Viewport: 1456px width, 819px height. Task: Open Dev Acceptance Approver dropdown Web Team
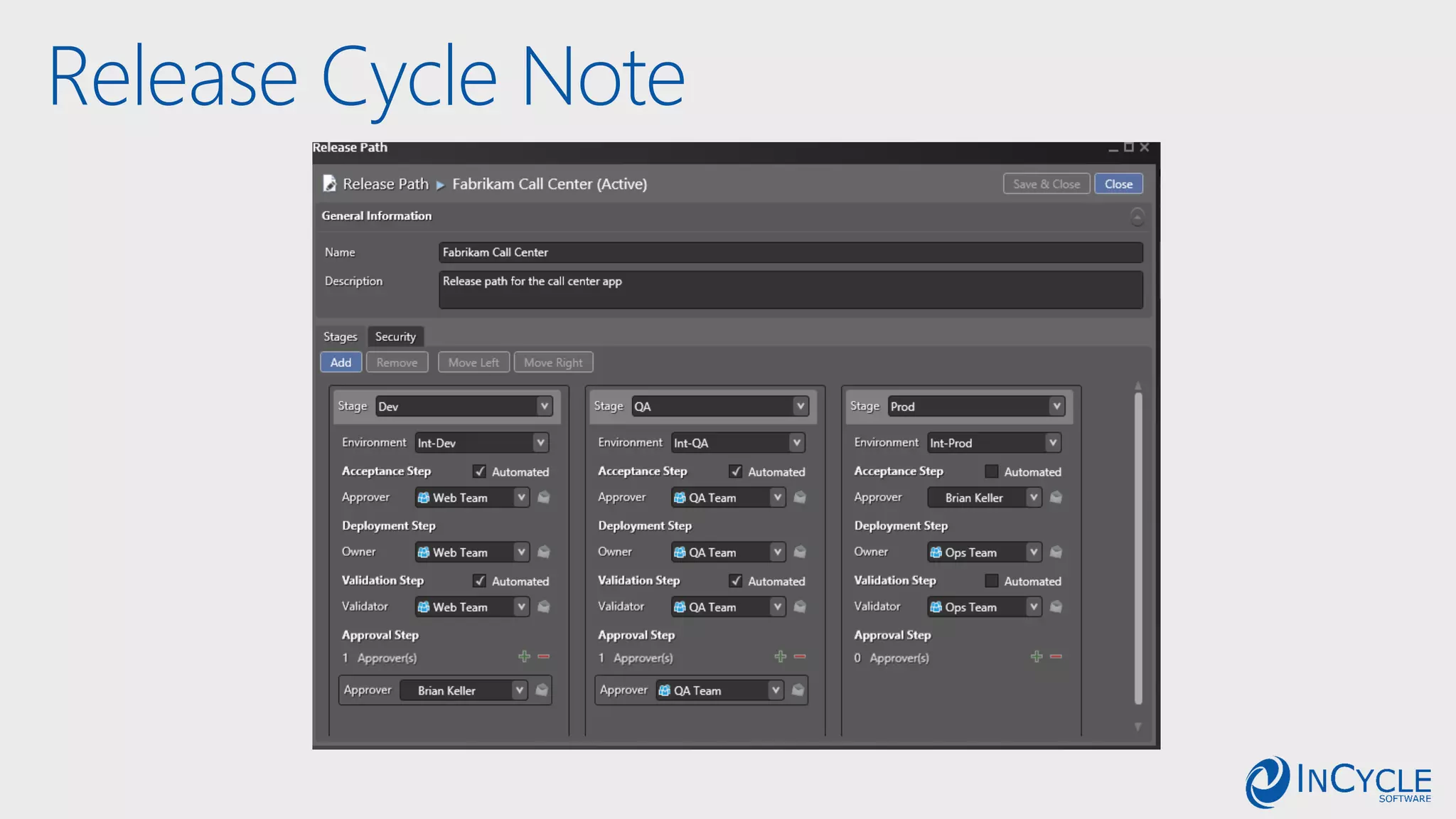coord(472,498)
